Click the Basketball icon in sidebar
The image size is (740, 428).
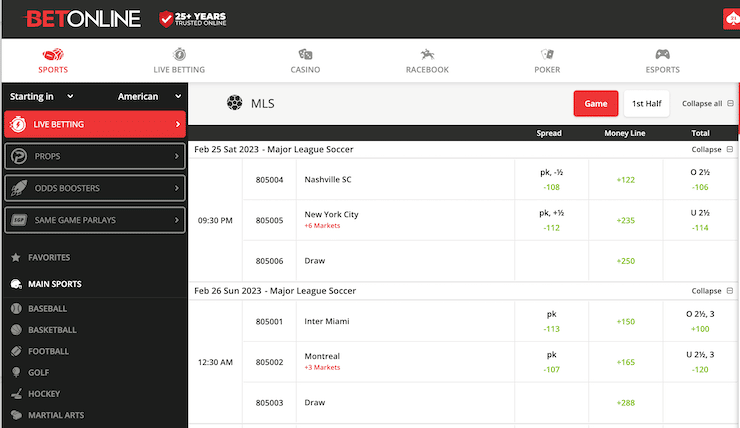click(x=16, y=330)
